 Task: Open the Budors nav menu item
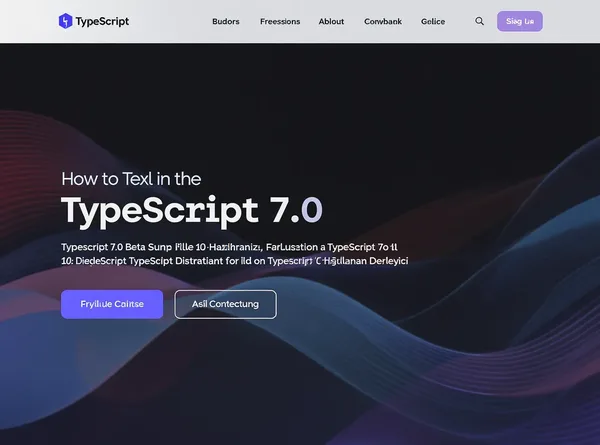pyautogui.click(x=226, y=21)
